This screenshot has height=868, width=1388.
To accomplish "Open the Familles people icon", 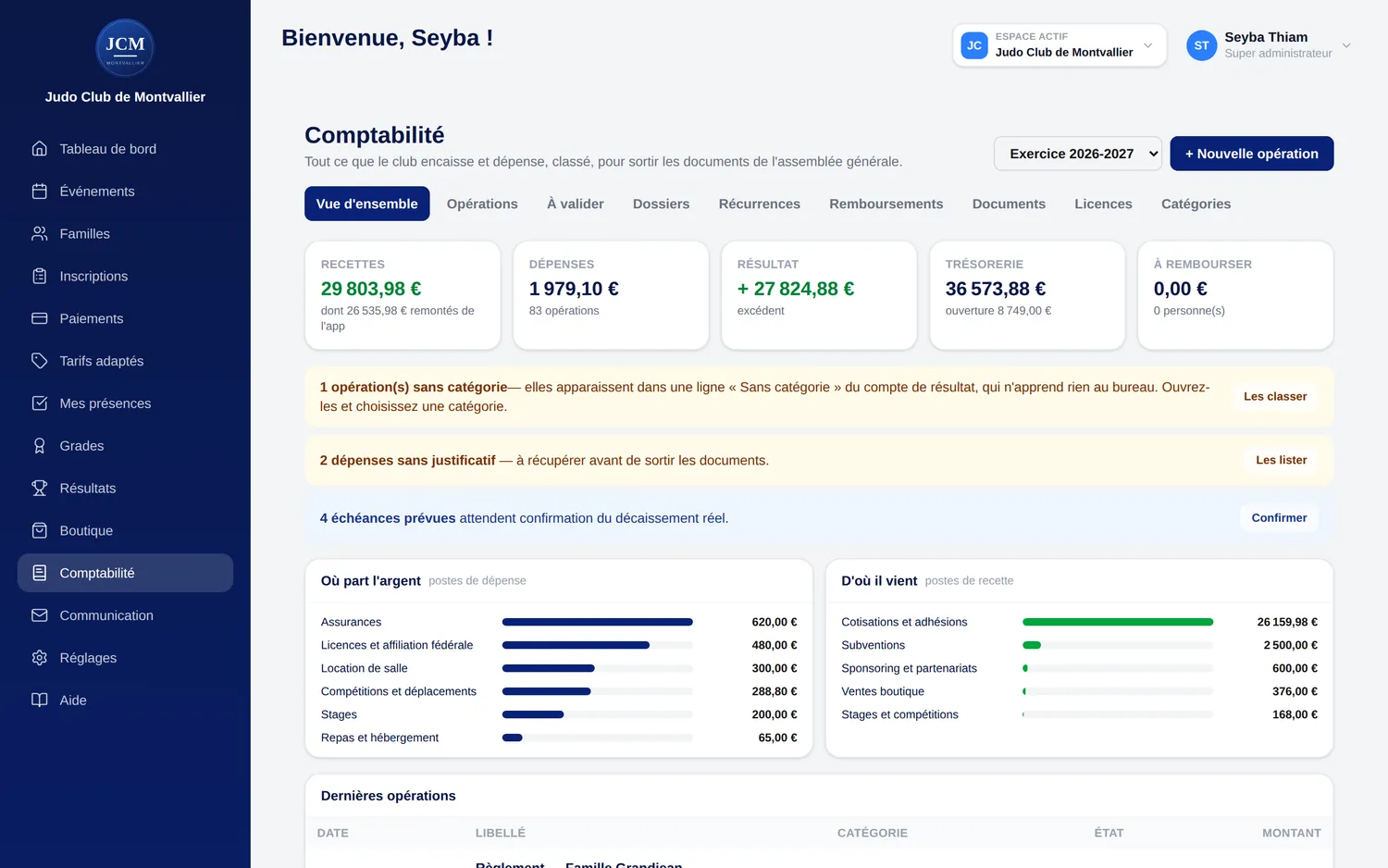I will click(x=39, y=234).
